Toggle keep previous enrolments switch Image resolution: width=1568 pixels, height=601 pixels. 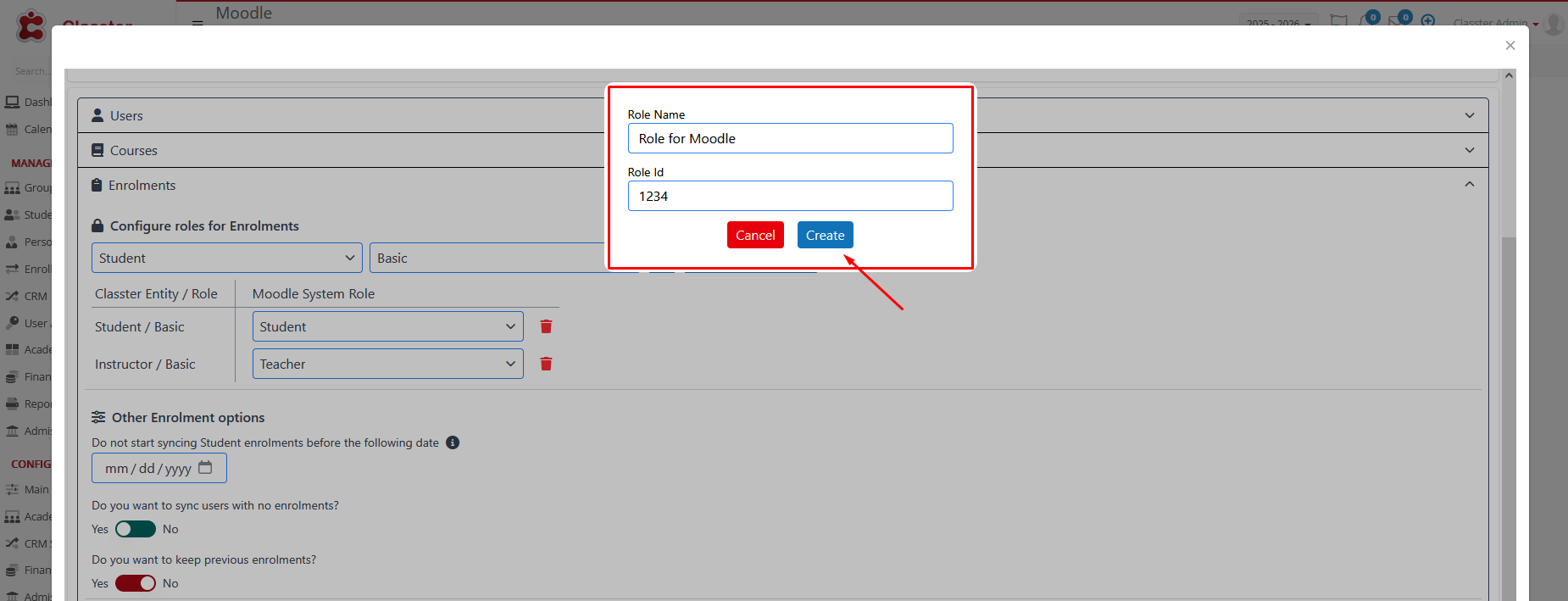point(136,583)
